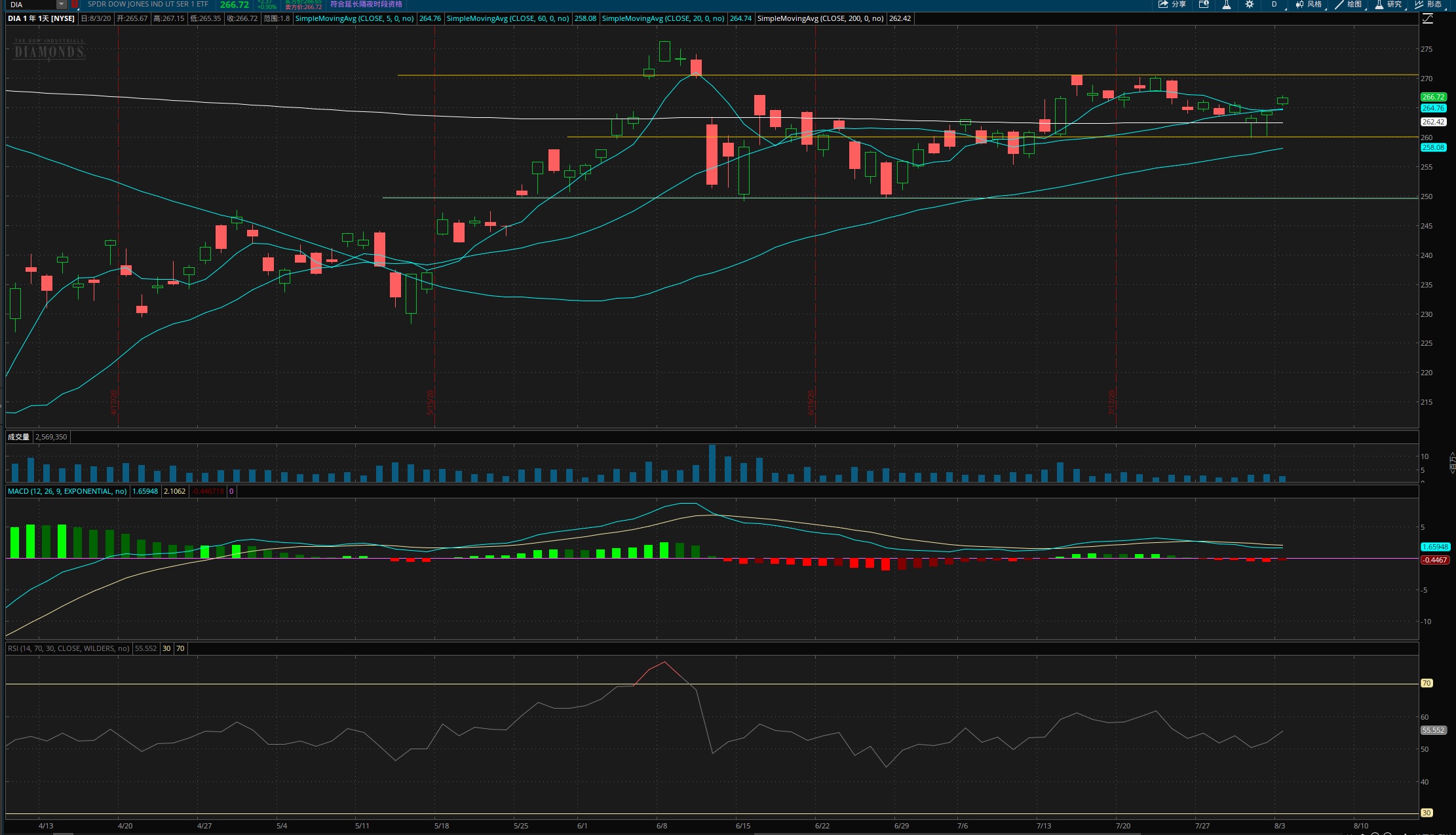Click the SimpleMovingAvg (CLOSE, 20, 0, no) label

(x=663, y=18)
